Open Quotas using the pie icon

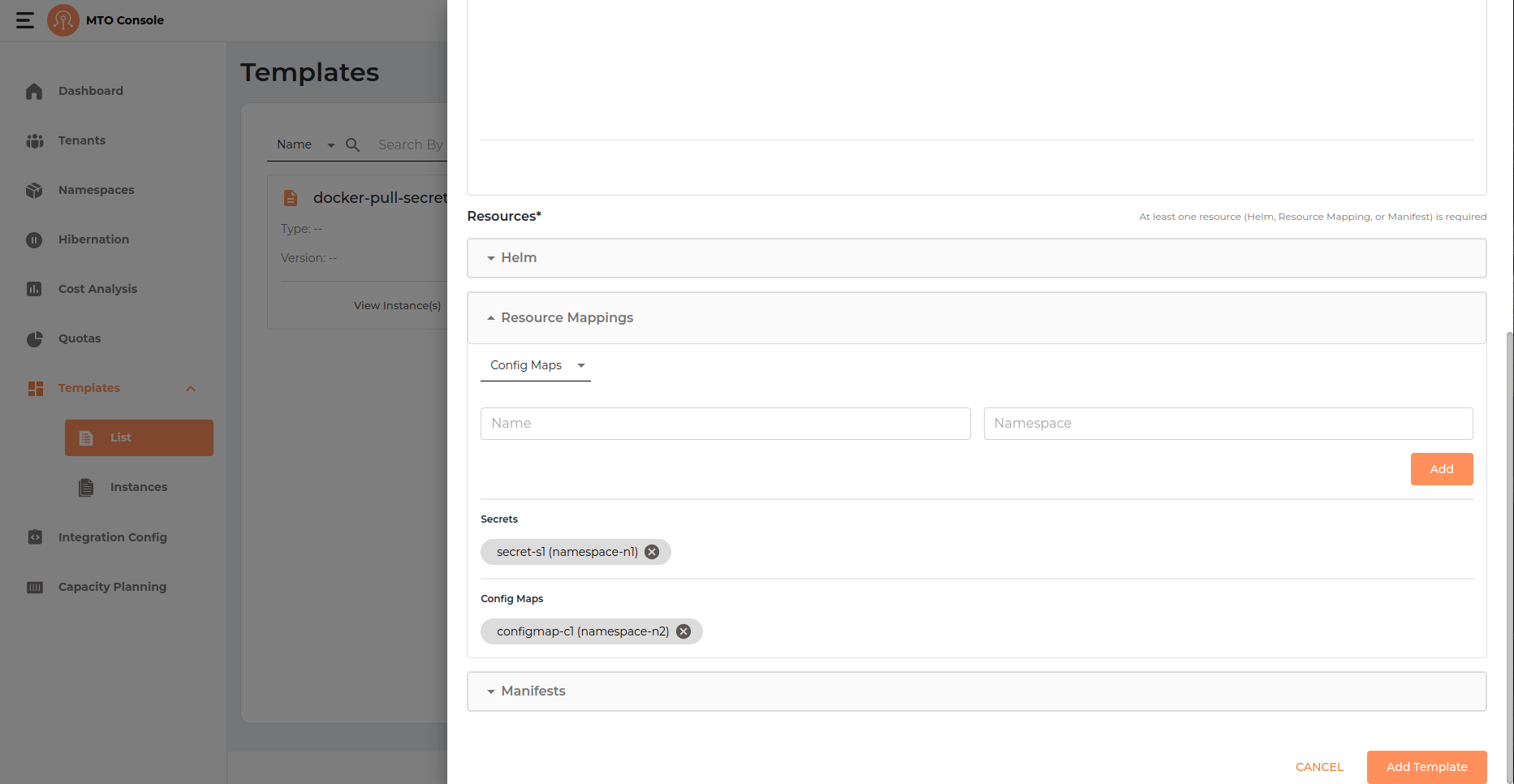[x=34, y=338]
